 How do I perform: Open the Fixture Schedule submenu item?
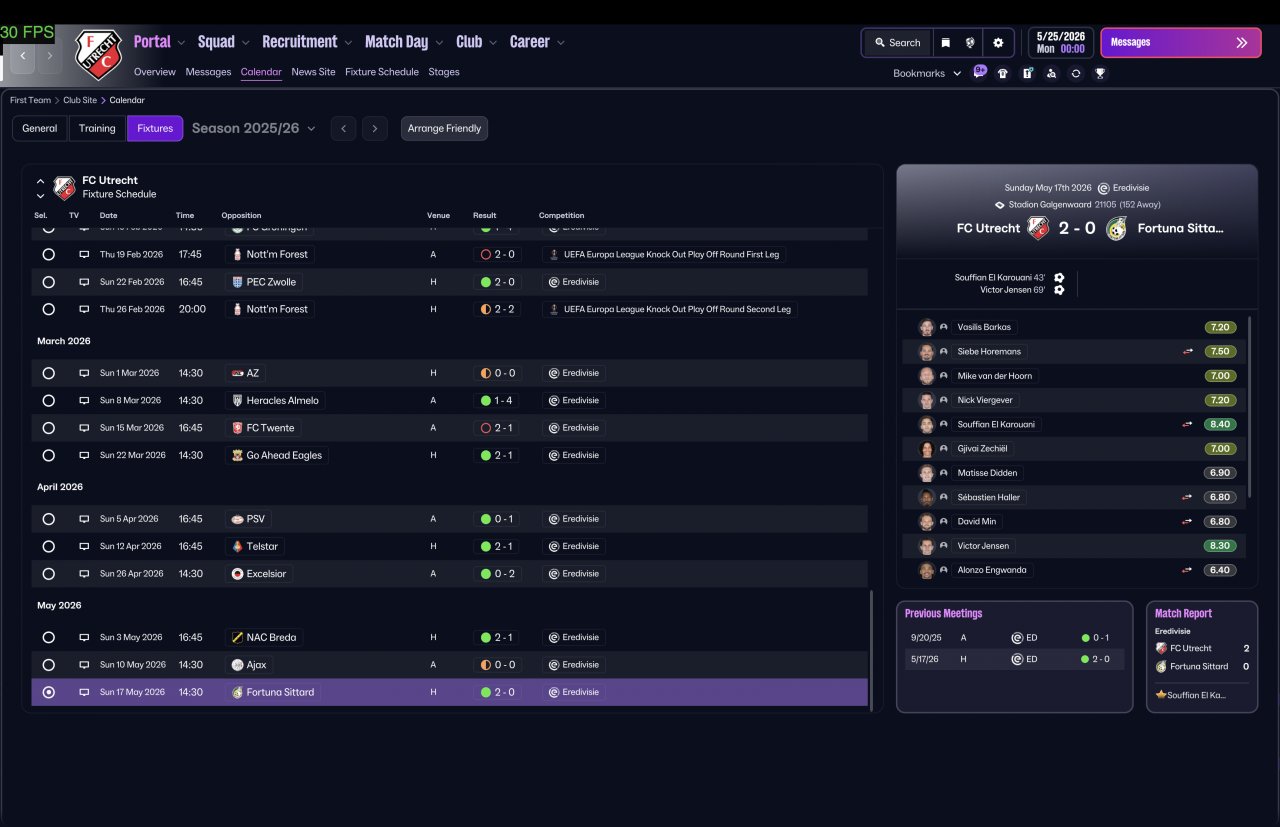pos(382,72)
